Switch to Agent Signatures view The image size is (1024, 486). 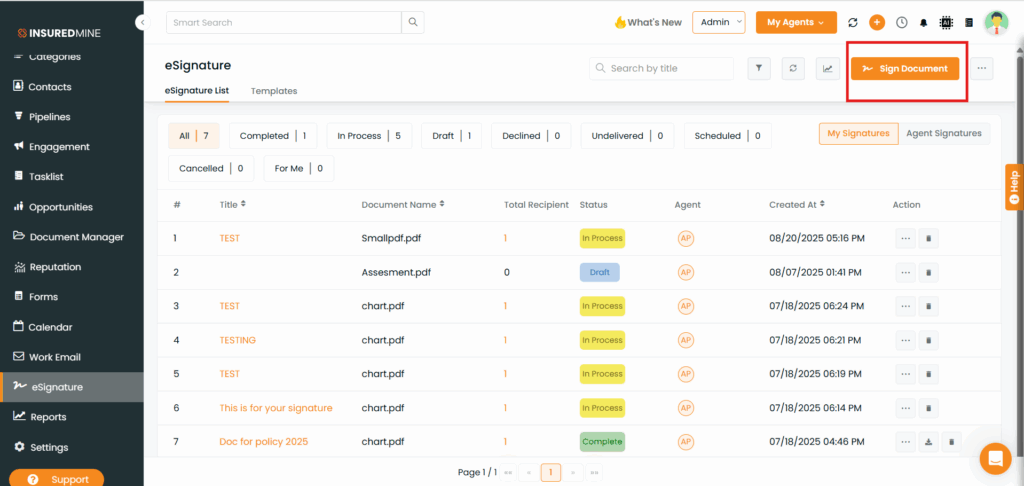(x=944, y=133)
